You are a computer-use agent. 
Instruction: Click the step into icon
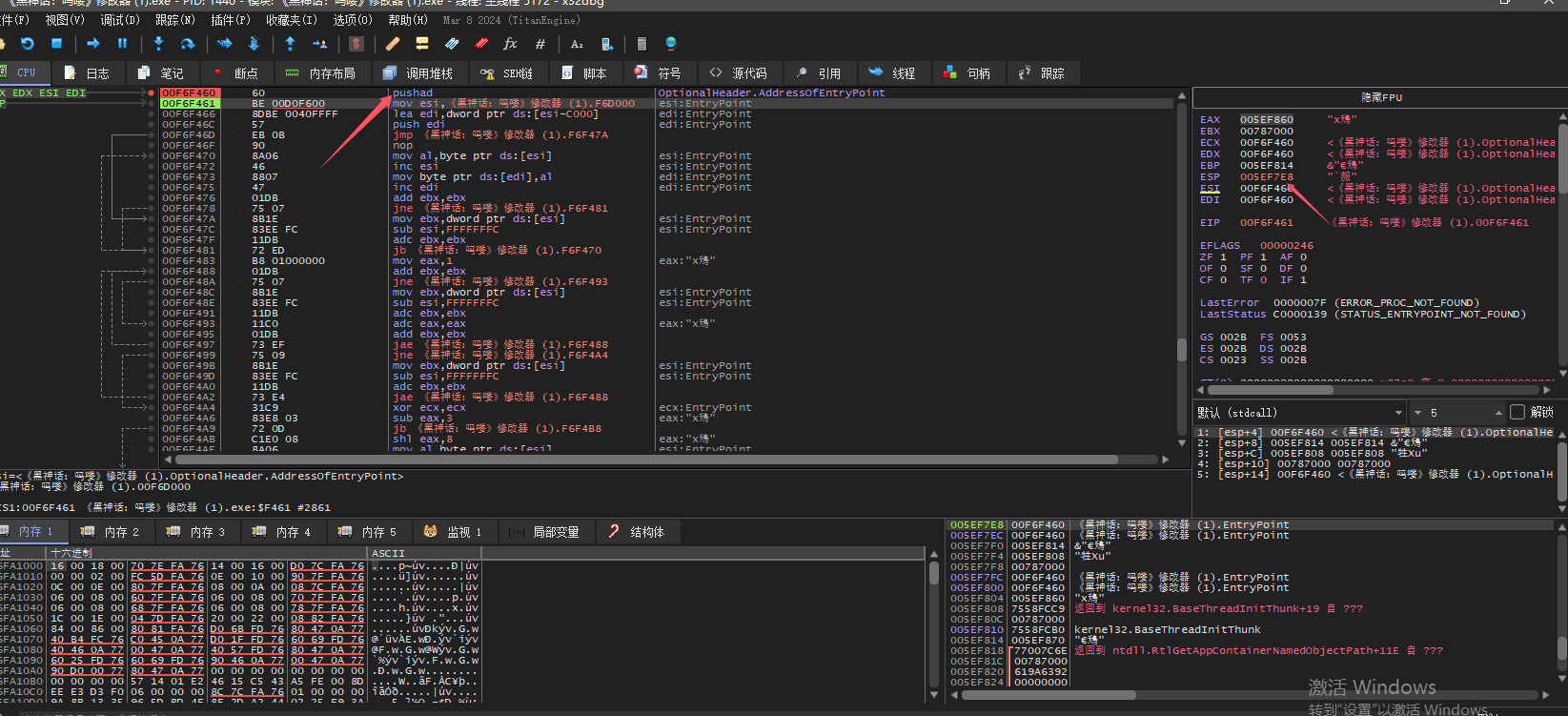[158, 44]
